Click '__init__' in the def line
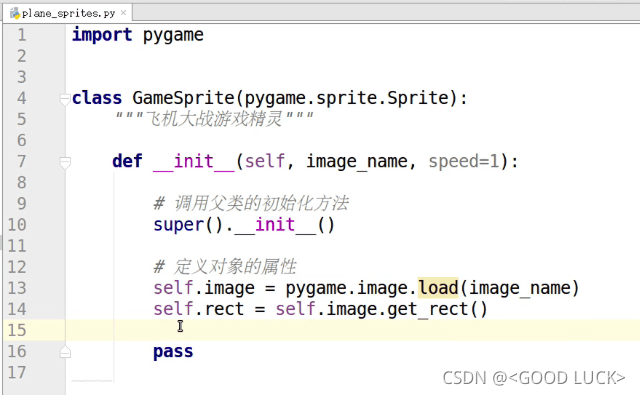The height and width of the screenshot is (395, 640). 194,162
